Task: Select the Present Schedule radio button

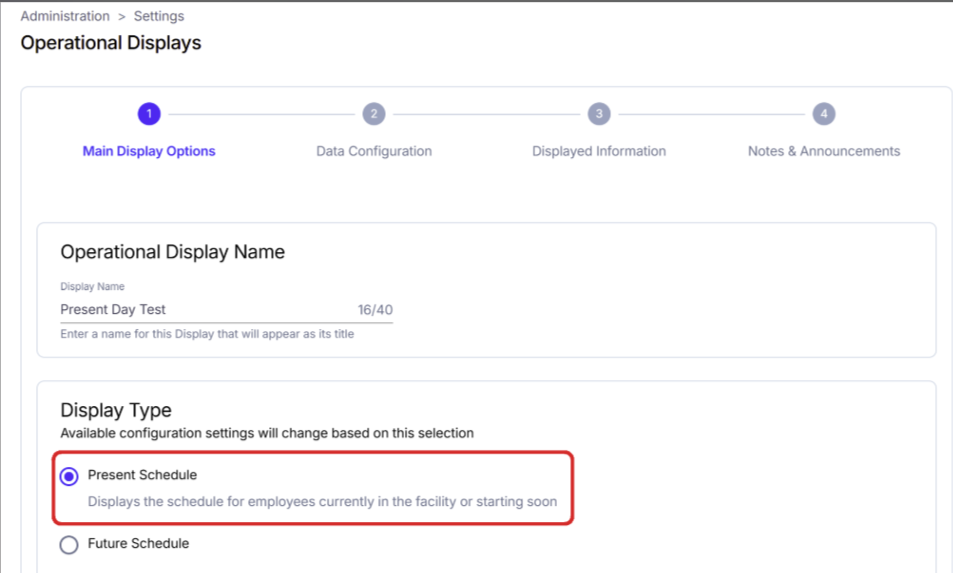Action: tap(69, 476)
